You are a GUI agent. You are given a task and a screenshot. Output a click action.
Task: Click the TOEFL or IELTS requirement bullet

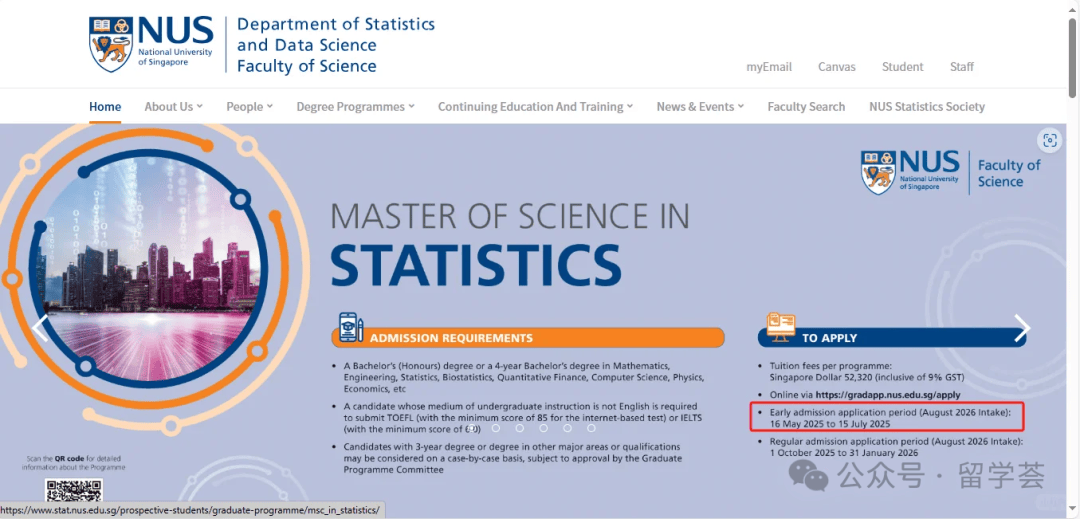521,418
